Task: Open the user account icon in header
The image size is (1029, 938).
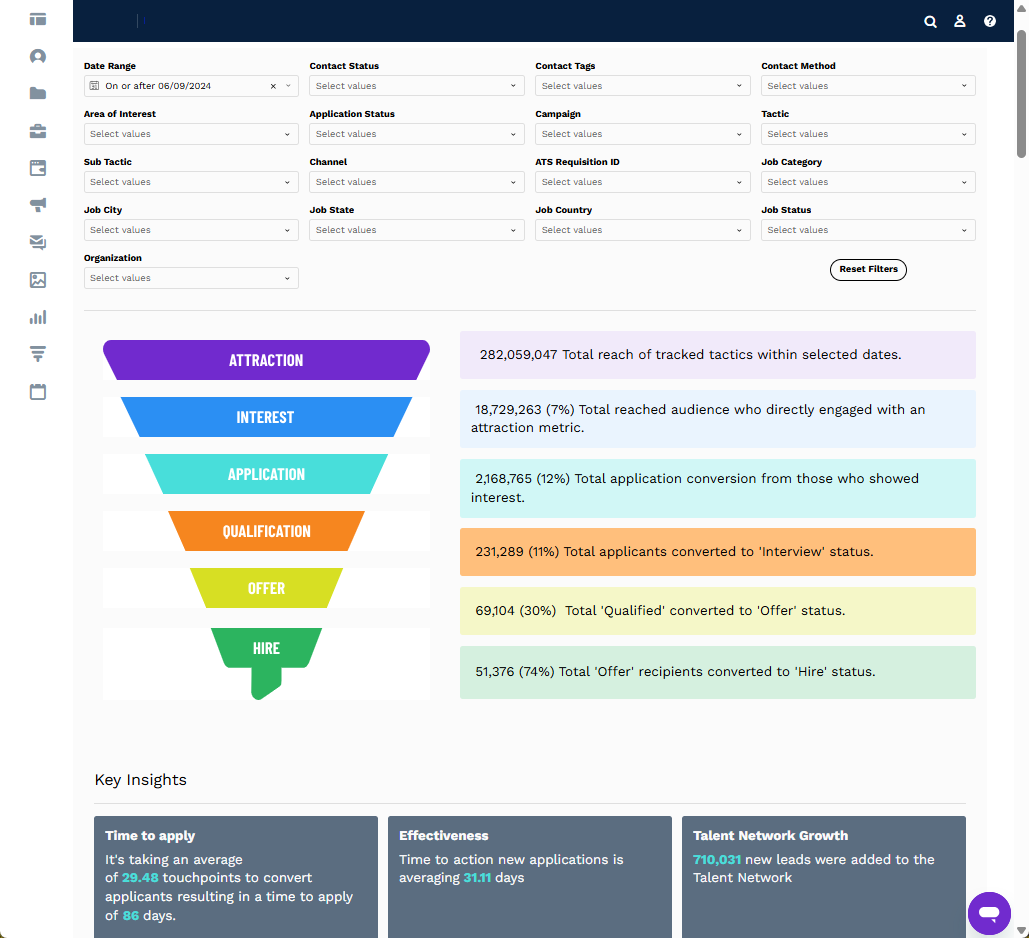Action: [960, 21]
